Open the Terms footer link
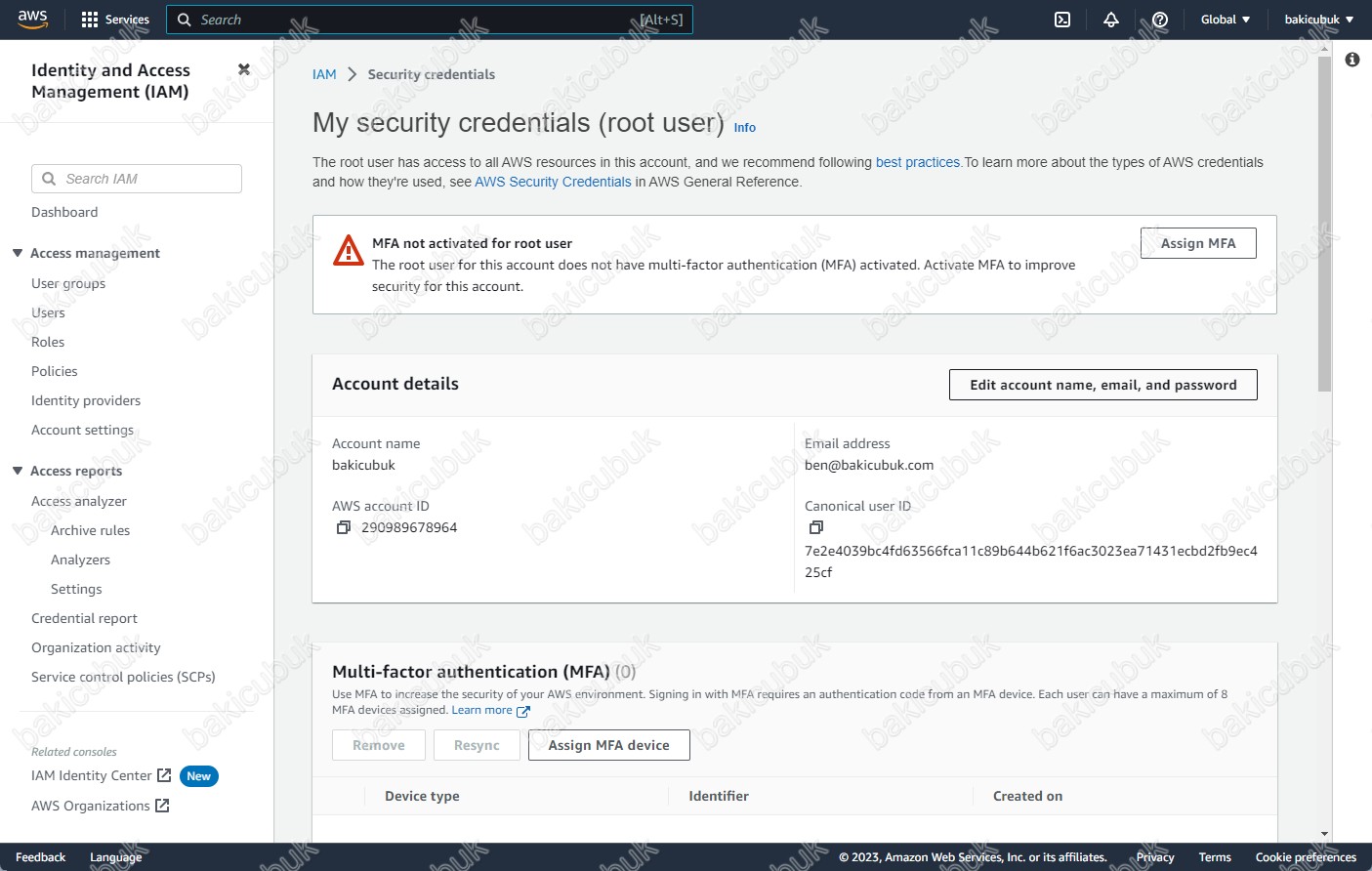This screenshot has height=871, width=1372. tap(1215, 857)
